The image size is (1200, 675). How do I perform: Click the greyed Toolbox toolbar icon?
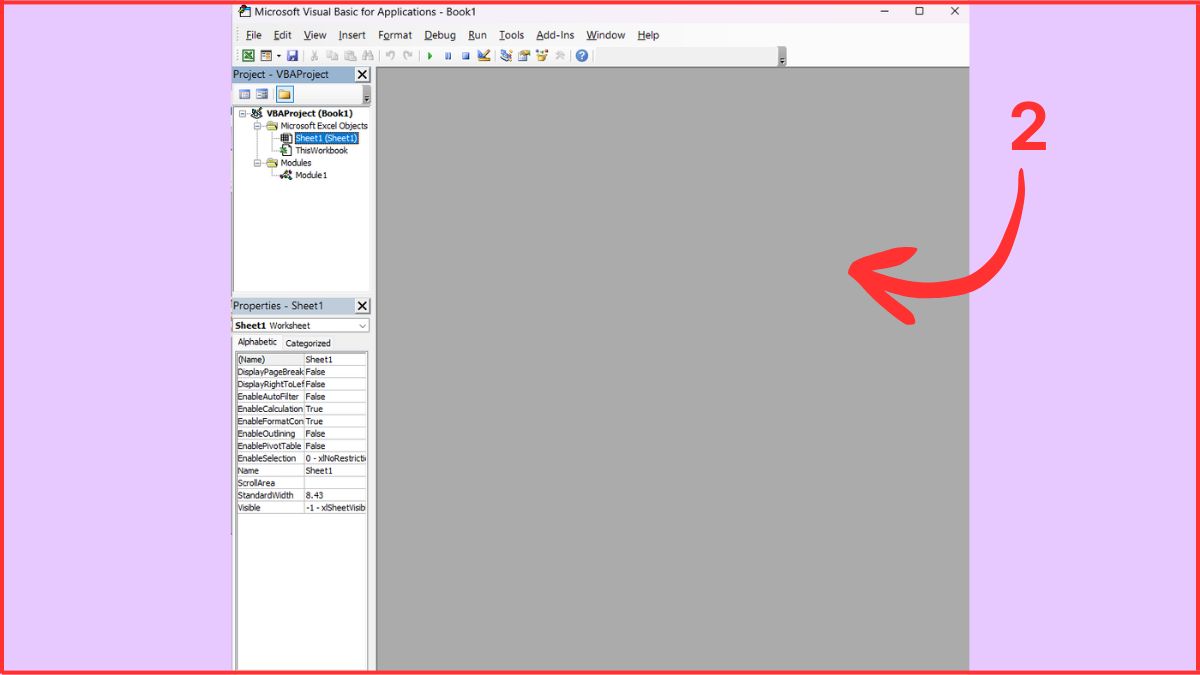pyautogui.click(x=560, y=56)
